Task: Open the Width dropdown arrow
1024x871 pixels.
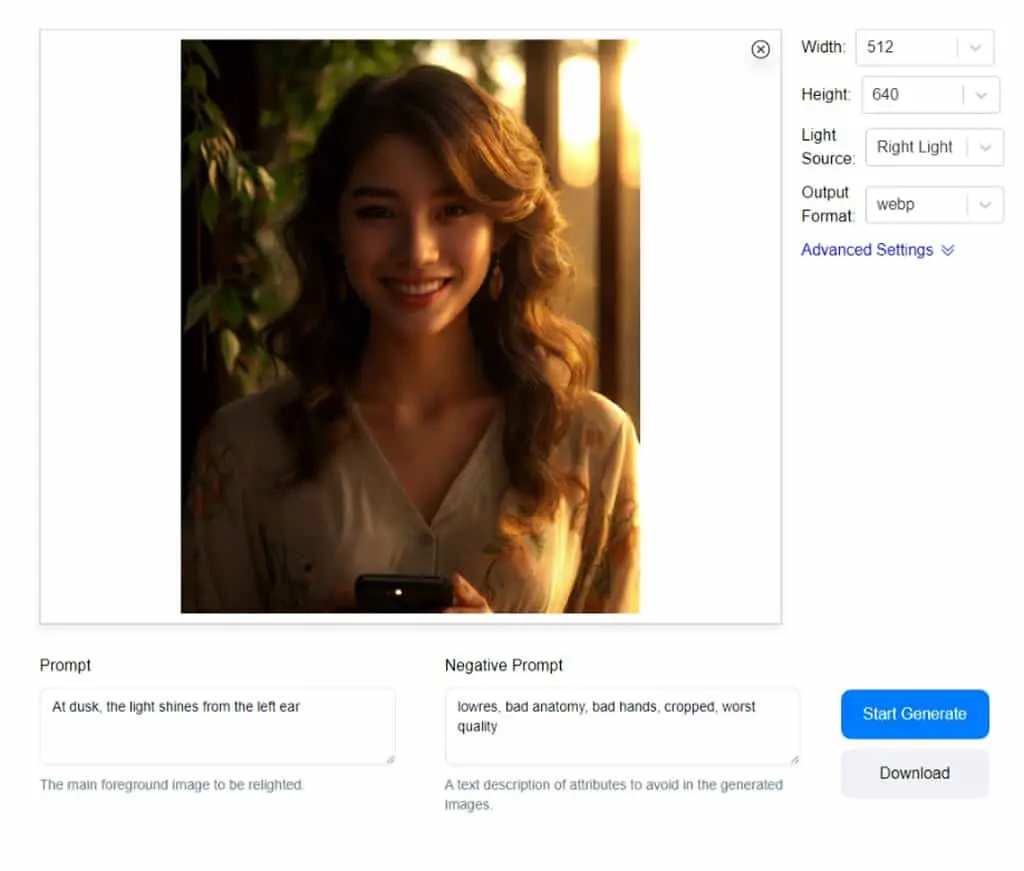Action: click(975, 48)
